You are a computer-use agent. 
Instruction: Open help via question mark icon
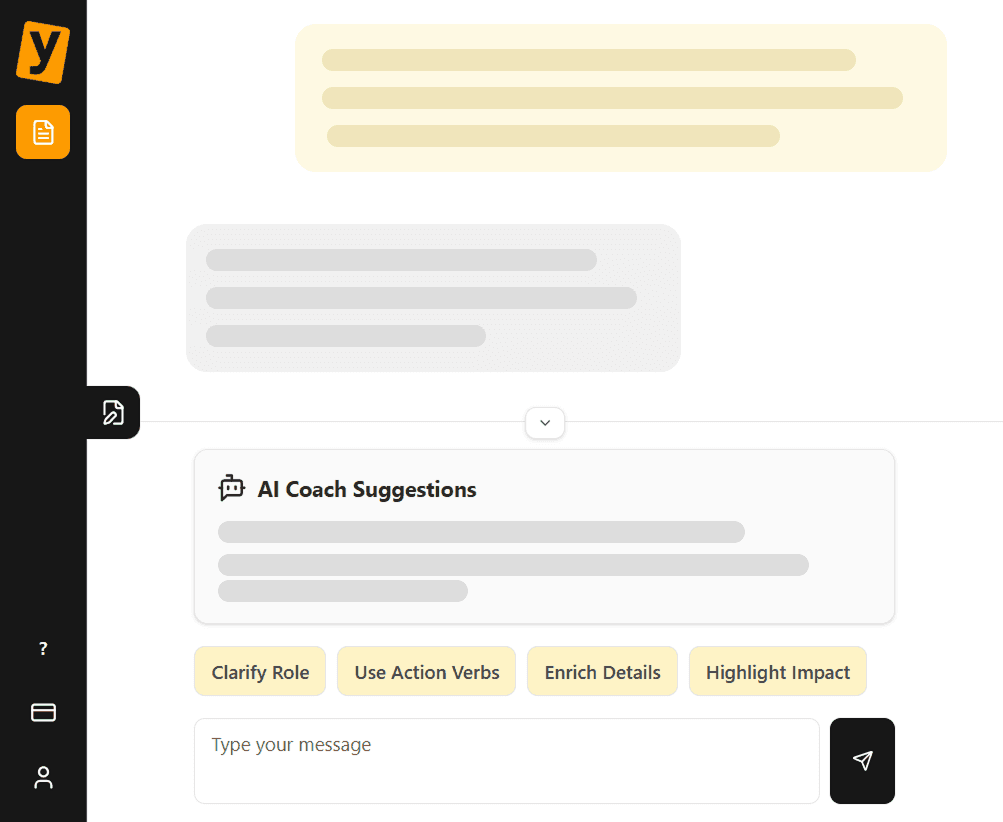coord(43,649)
